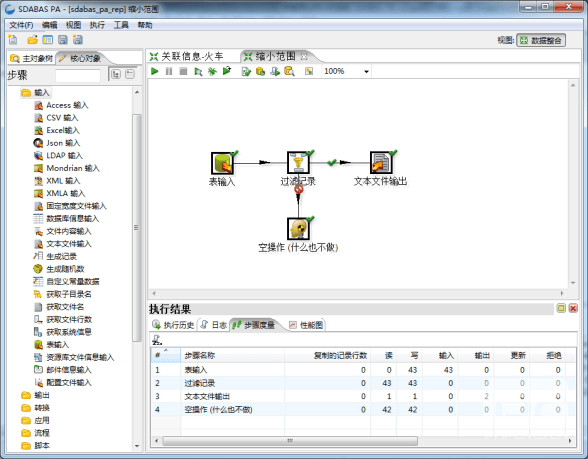
Task: Switch to the 关联信息-火车 tab
Action: pyautogui.click(x=187, y=57)
